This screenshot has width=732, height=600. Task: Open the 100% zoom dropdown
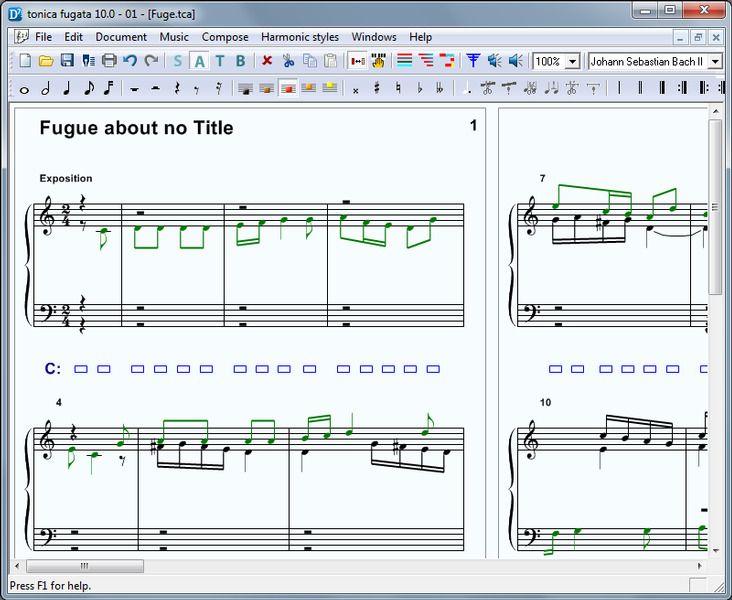(x=573, y=61)
